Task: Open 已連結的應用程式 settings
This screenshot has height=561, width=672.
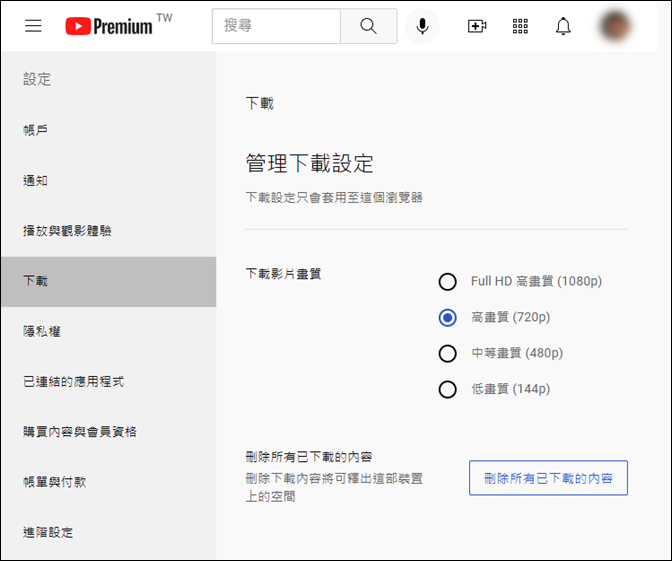Action: point(109,382)
